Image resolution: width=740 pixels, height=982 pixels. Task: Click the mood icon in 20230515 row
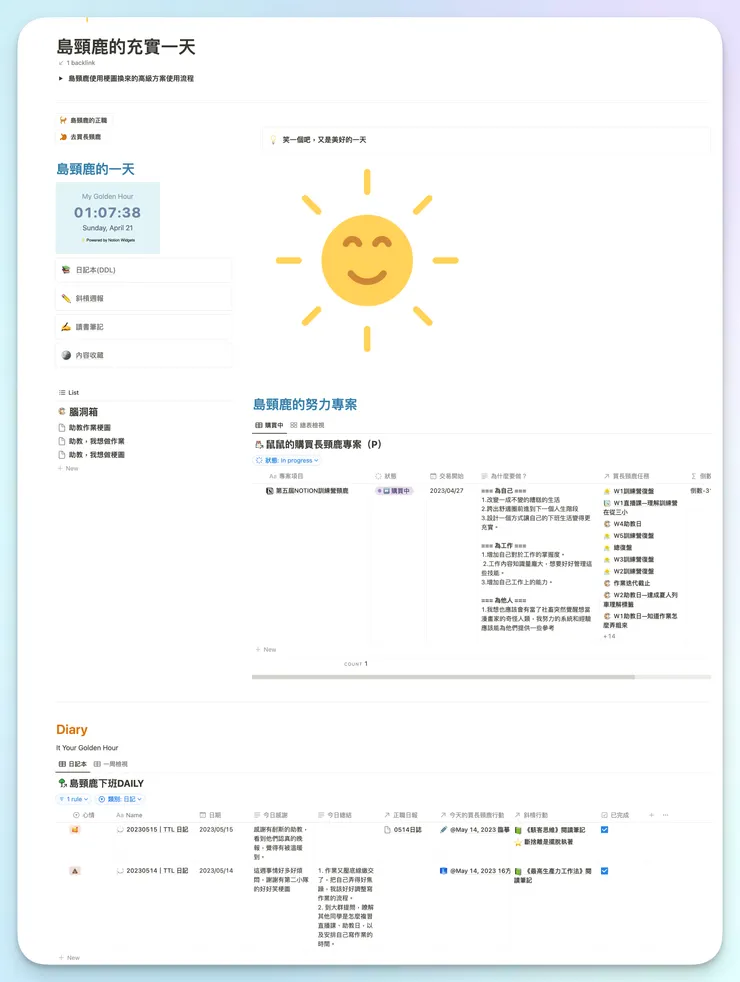pos(75,830)
